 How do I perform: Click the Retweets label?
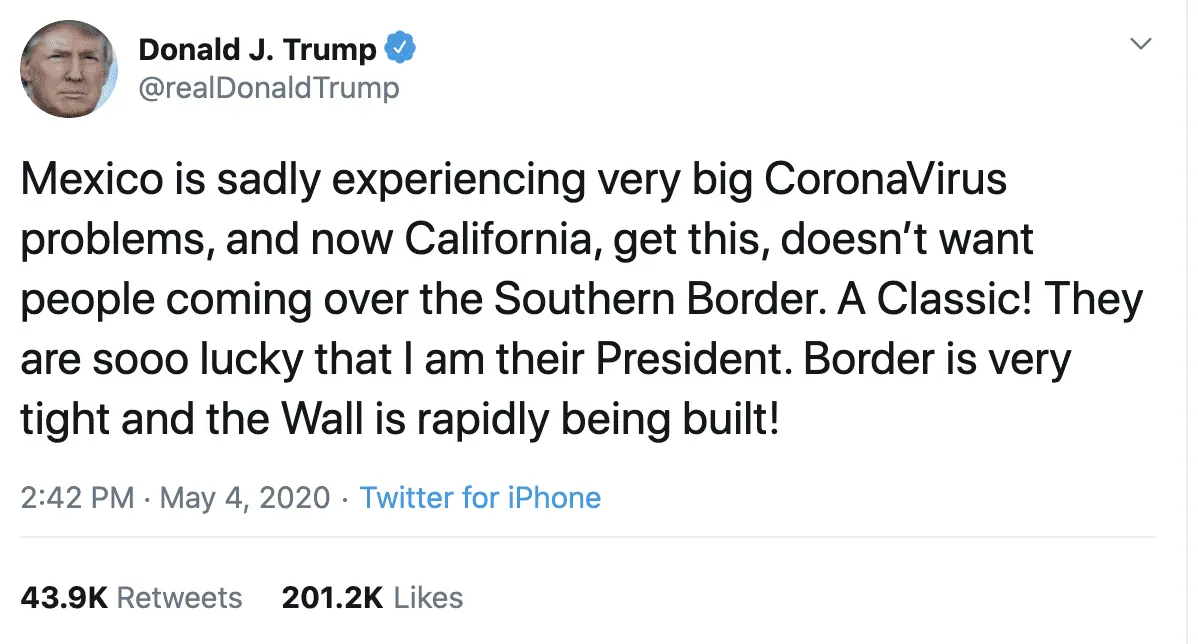(180, 598)
